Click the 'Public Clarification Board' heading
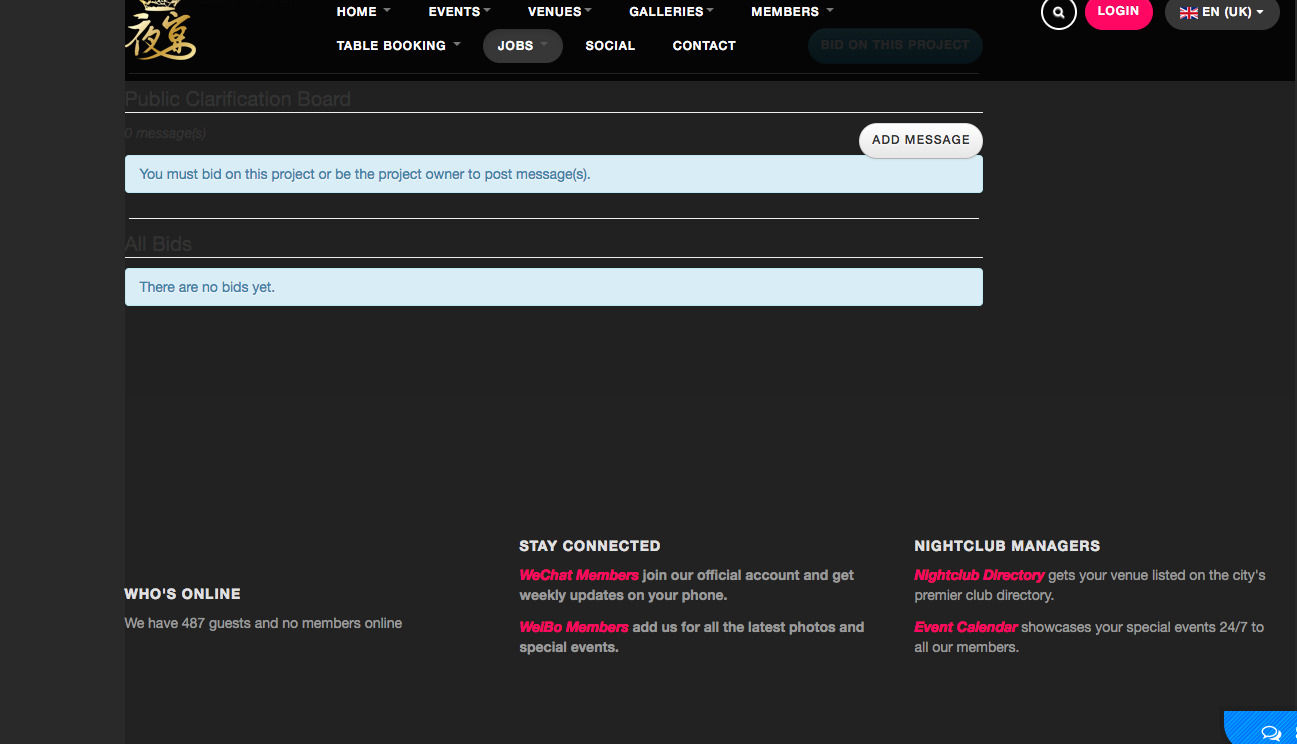Image resolution: width=1297 pixels, height=744 pixels. [238, 99]
